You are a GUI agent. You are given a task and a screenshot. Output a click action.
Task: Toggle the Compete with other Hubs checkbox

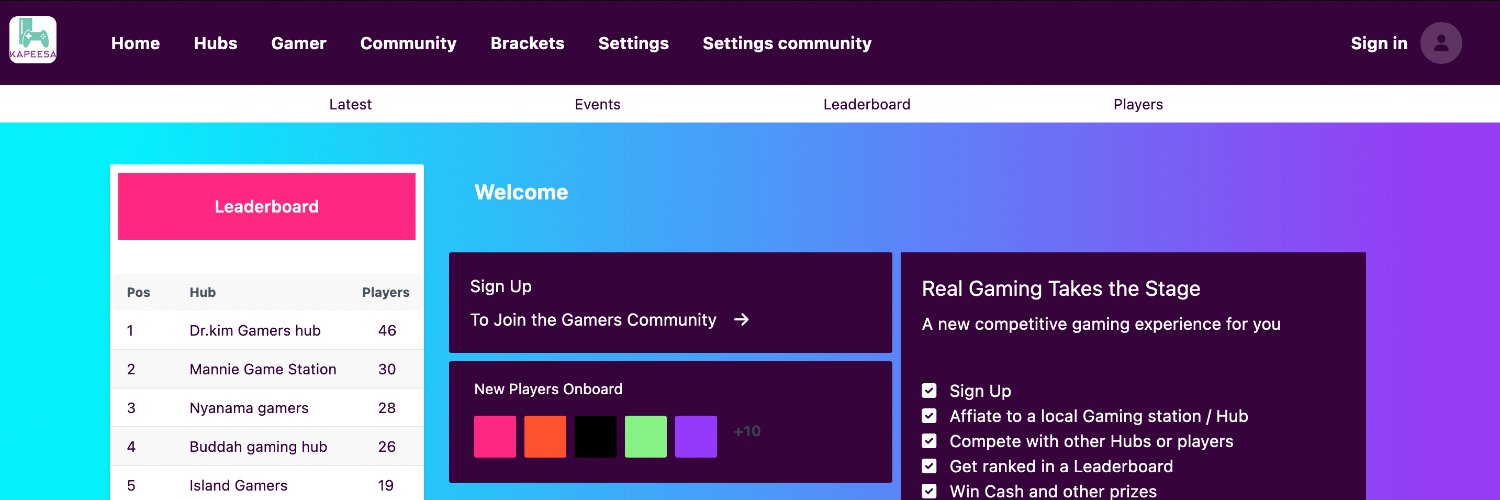click(x=929, y=441)
